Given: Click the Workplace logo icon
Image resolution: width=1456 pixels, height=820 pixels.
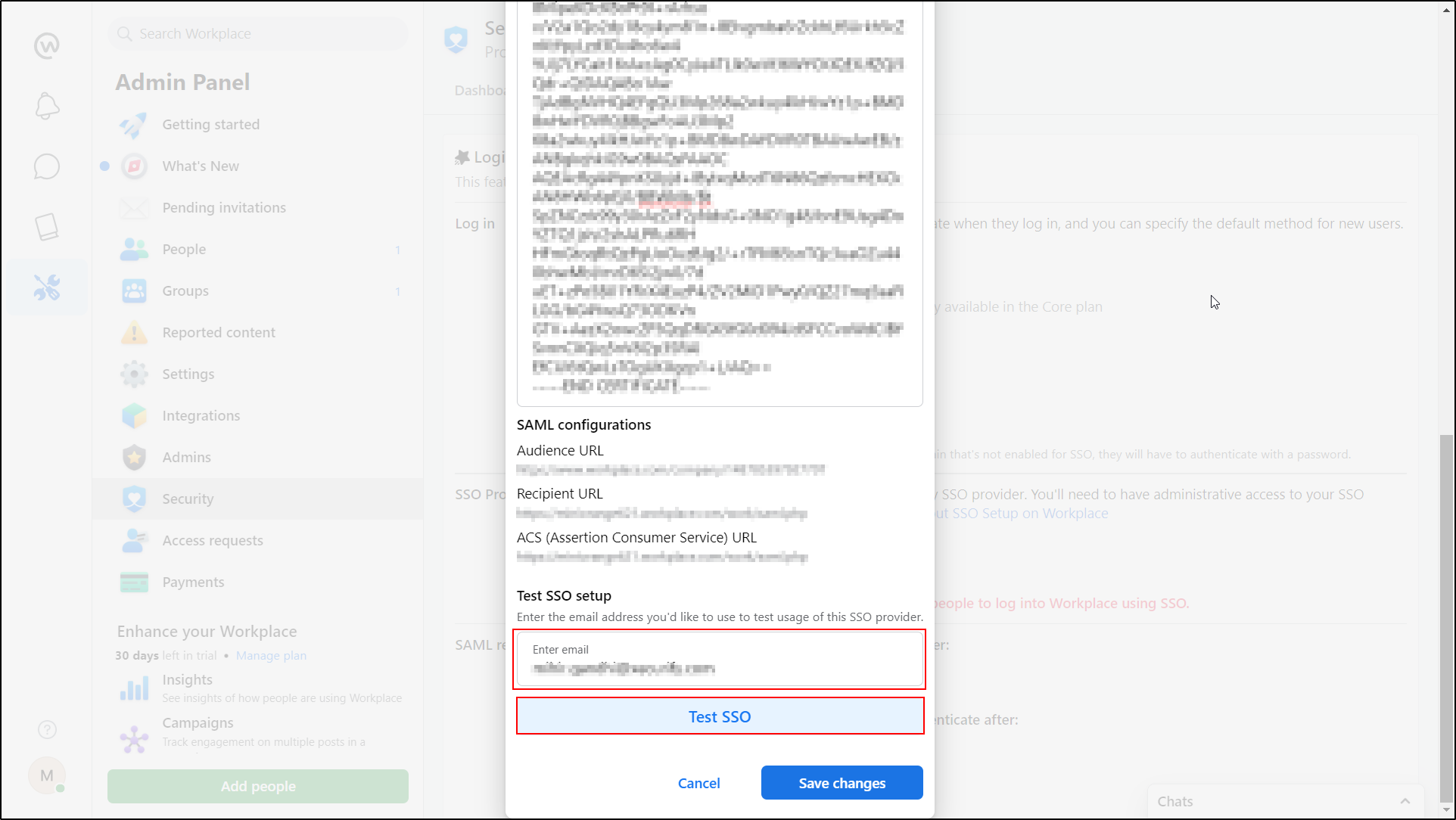Looking at the screenshot, I should click(46, 45).
